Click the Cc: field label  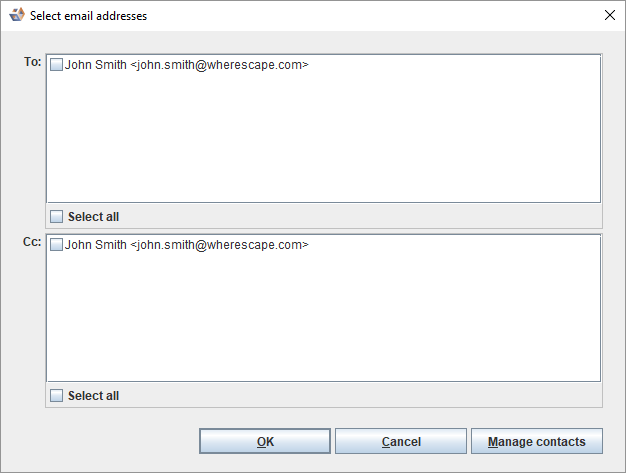(32, 242)
